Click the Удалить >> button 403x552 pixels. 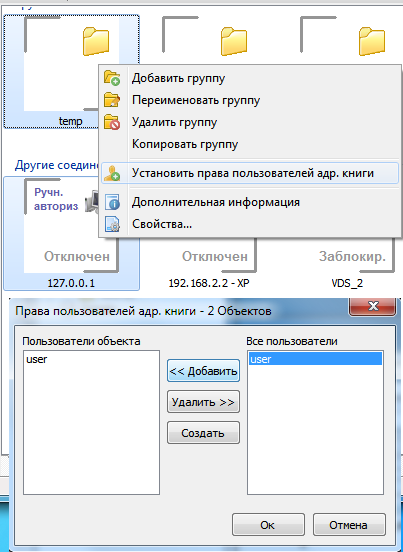coord(203,402)
